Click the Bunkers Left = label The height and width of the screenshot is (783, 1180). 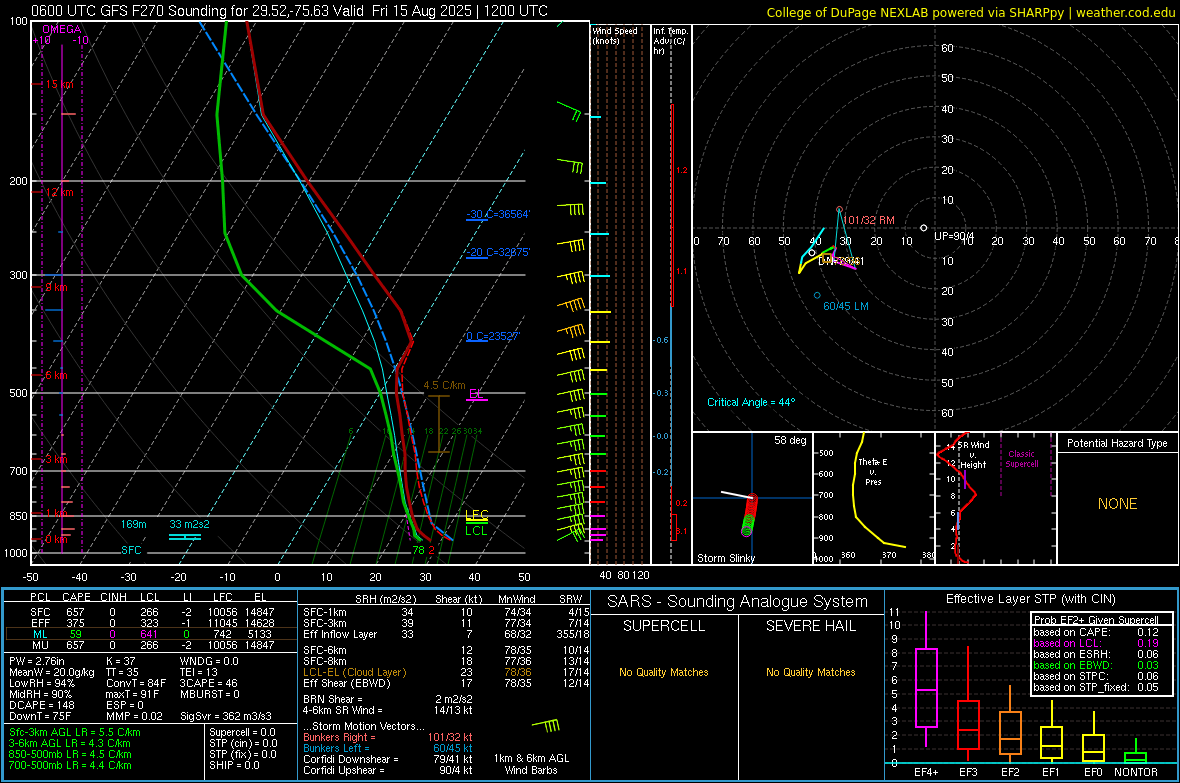tap(336, 748)
